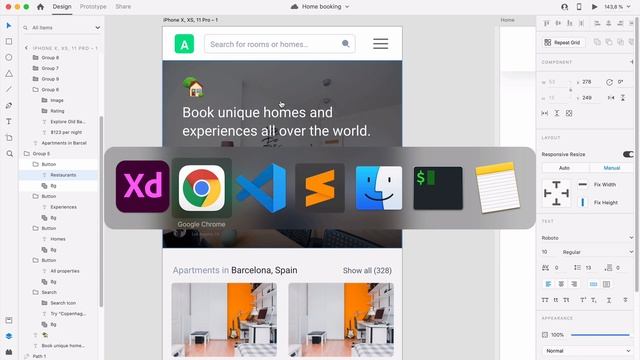Switch to Terminal in app switcher
The height and width of the screenshot is (360, 640).
(438, 188)
